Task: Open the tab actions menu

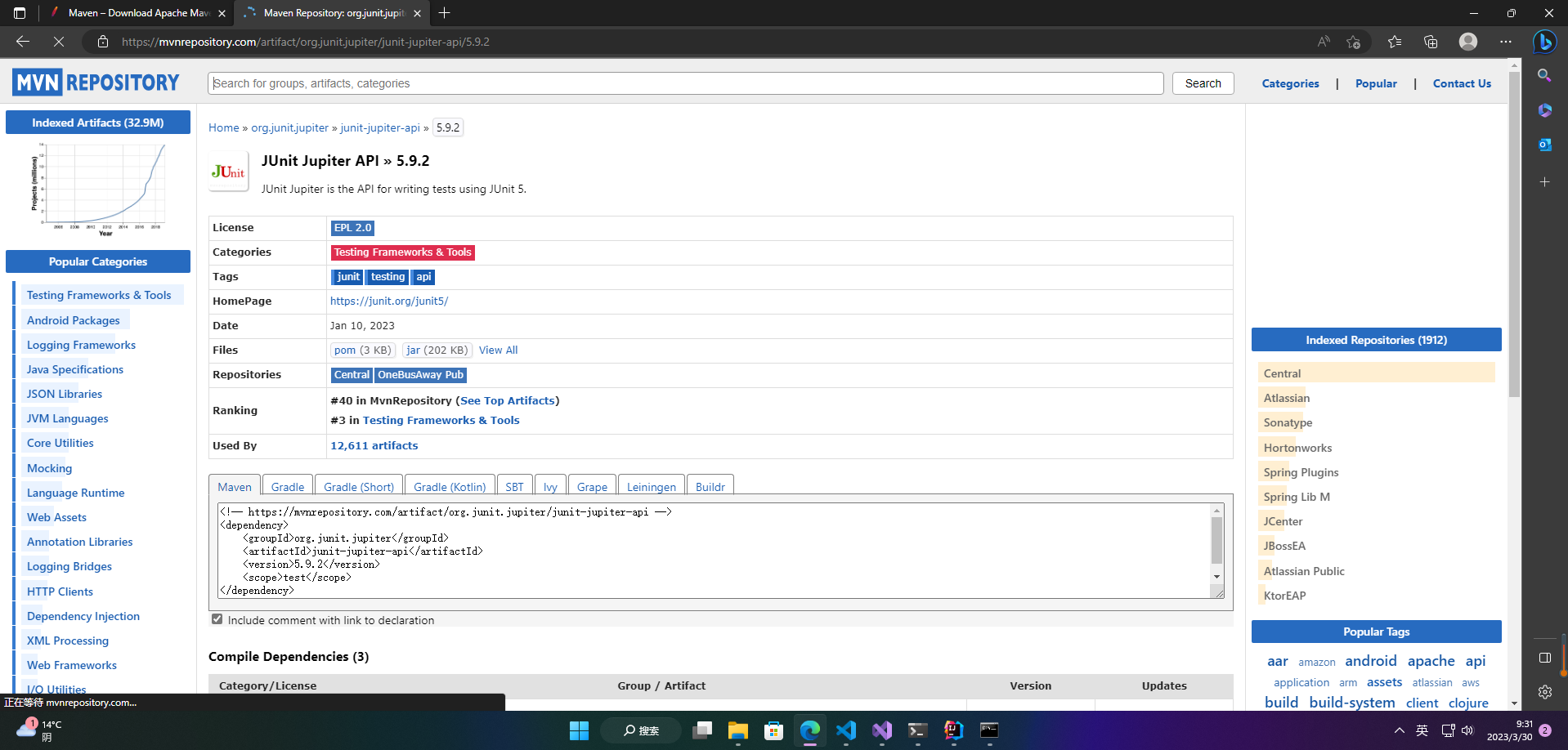Action: (20, 13)
